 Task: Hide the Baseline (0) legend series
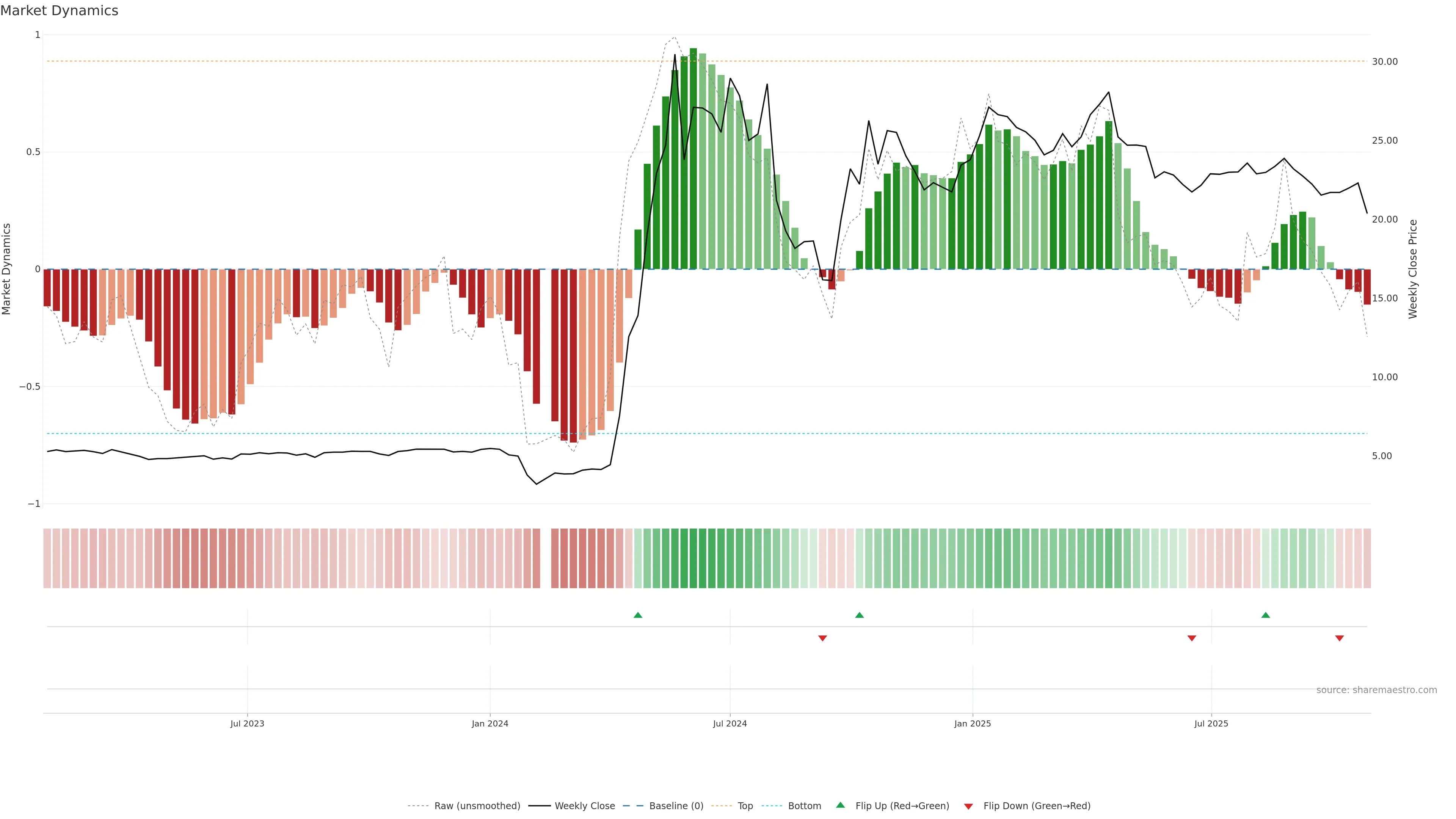click(x=676, y=805)
